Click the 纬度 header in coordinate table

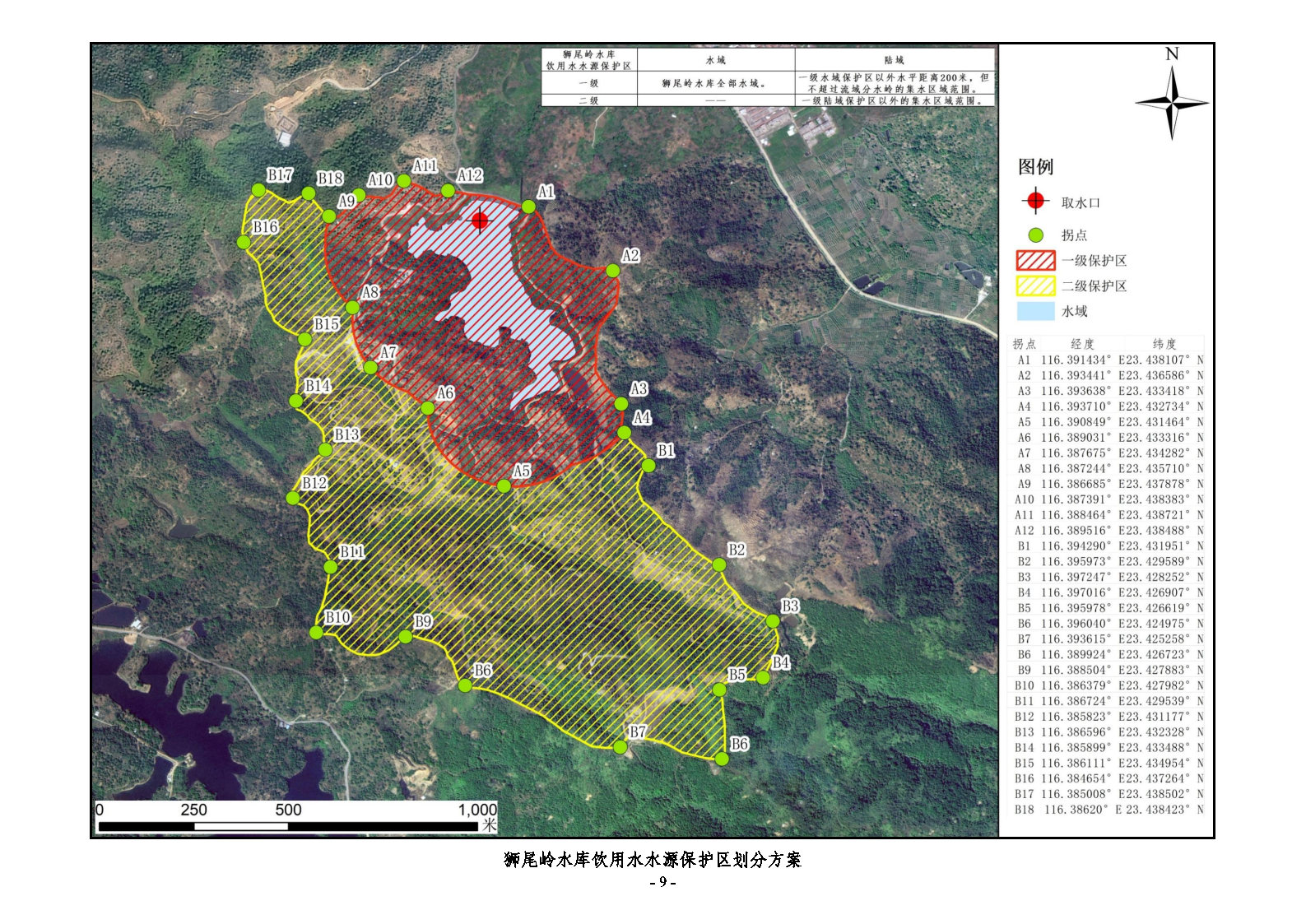[x=1164, y=344]
